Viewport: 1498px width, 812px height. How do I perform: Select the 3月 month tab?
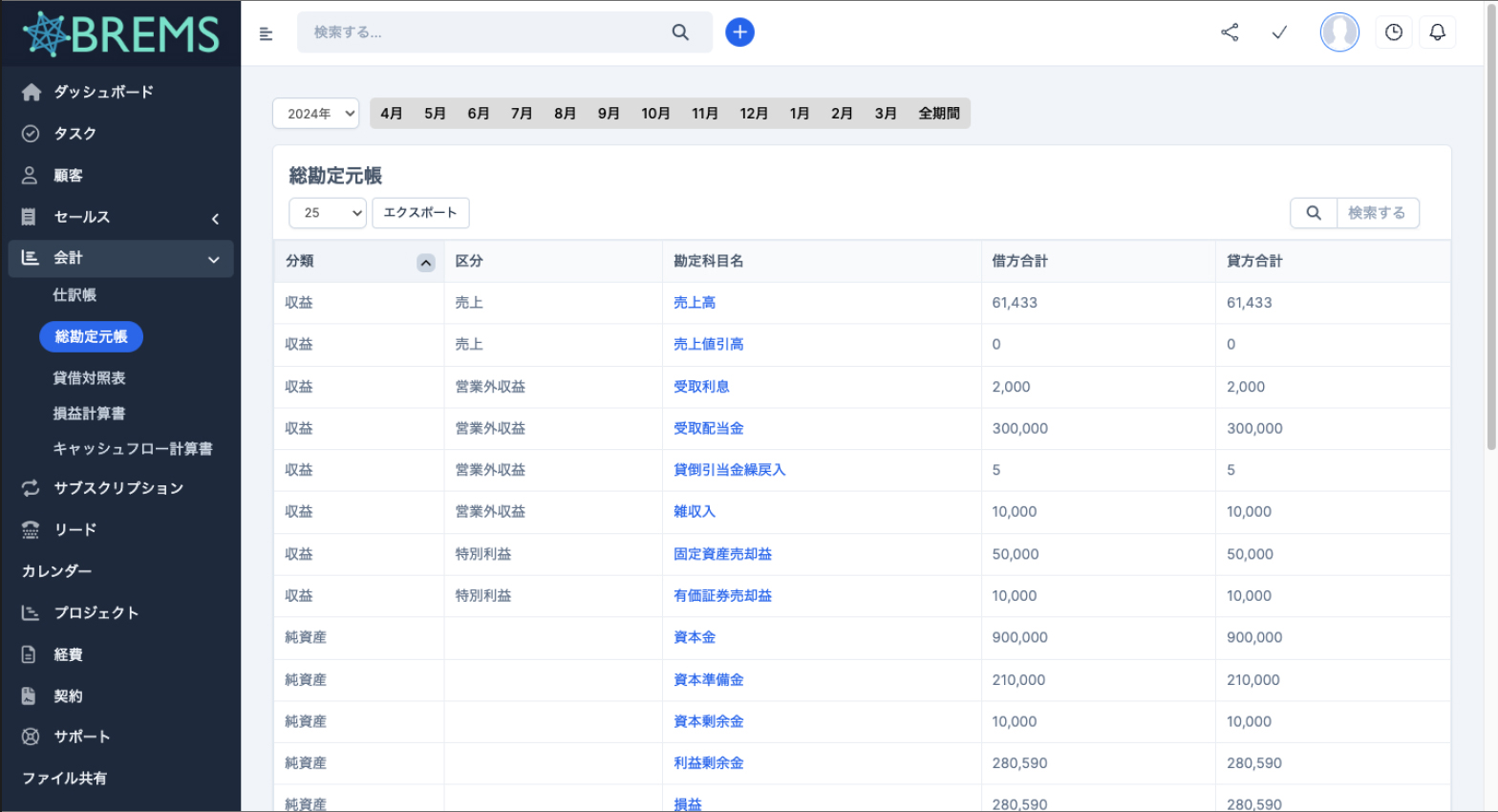coord(886,114)
